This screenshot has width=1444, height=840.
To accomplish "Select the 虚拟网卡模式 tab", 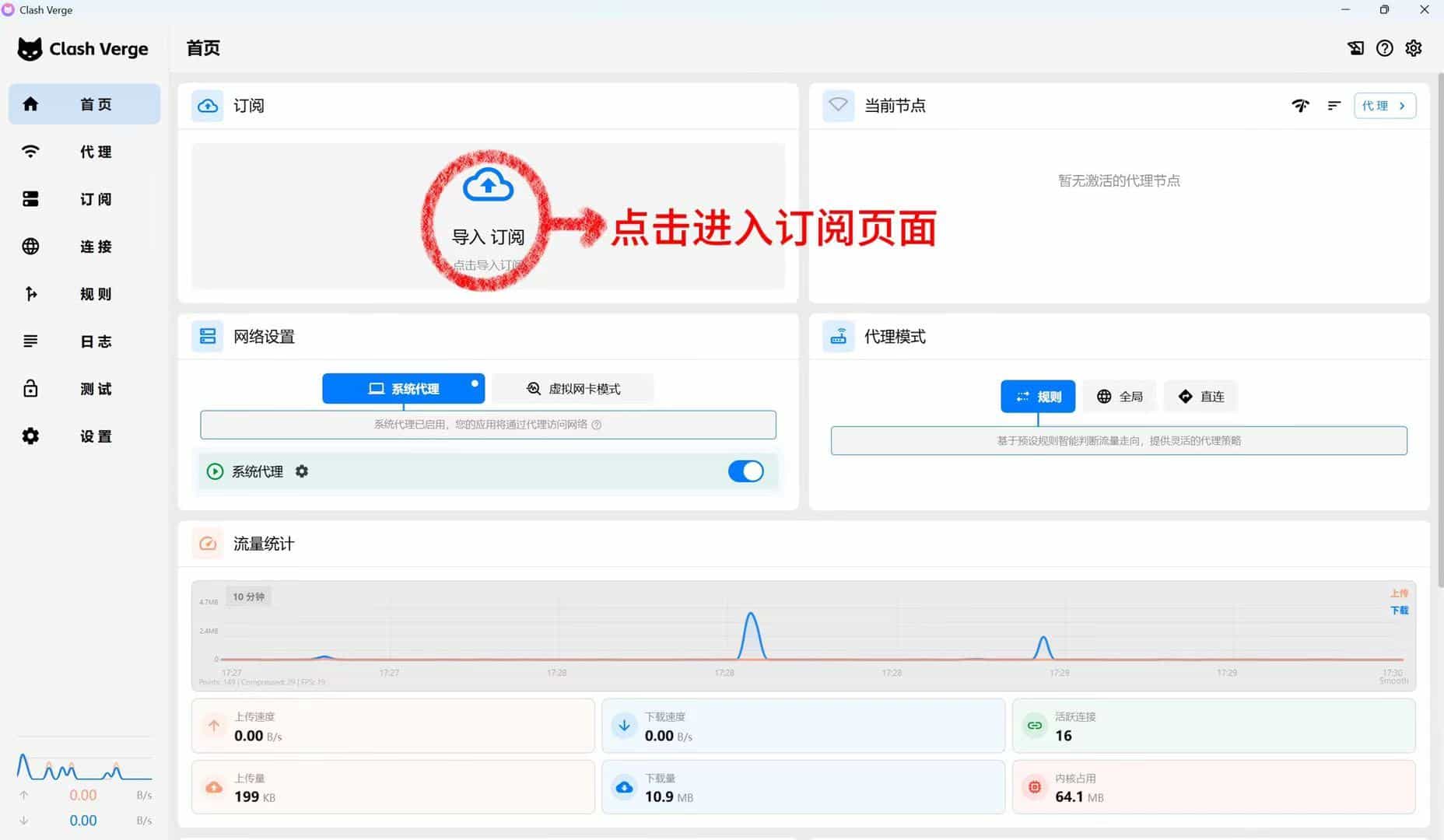I will pyautogui.click(x=573, y=388).
